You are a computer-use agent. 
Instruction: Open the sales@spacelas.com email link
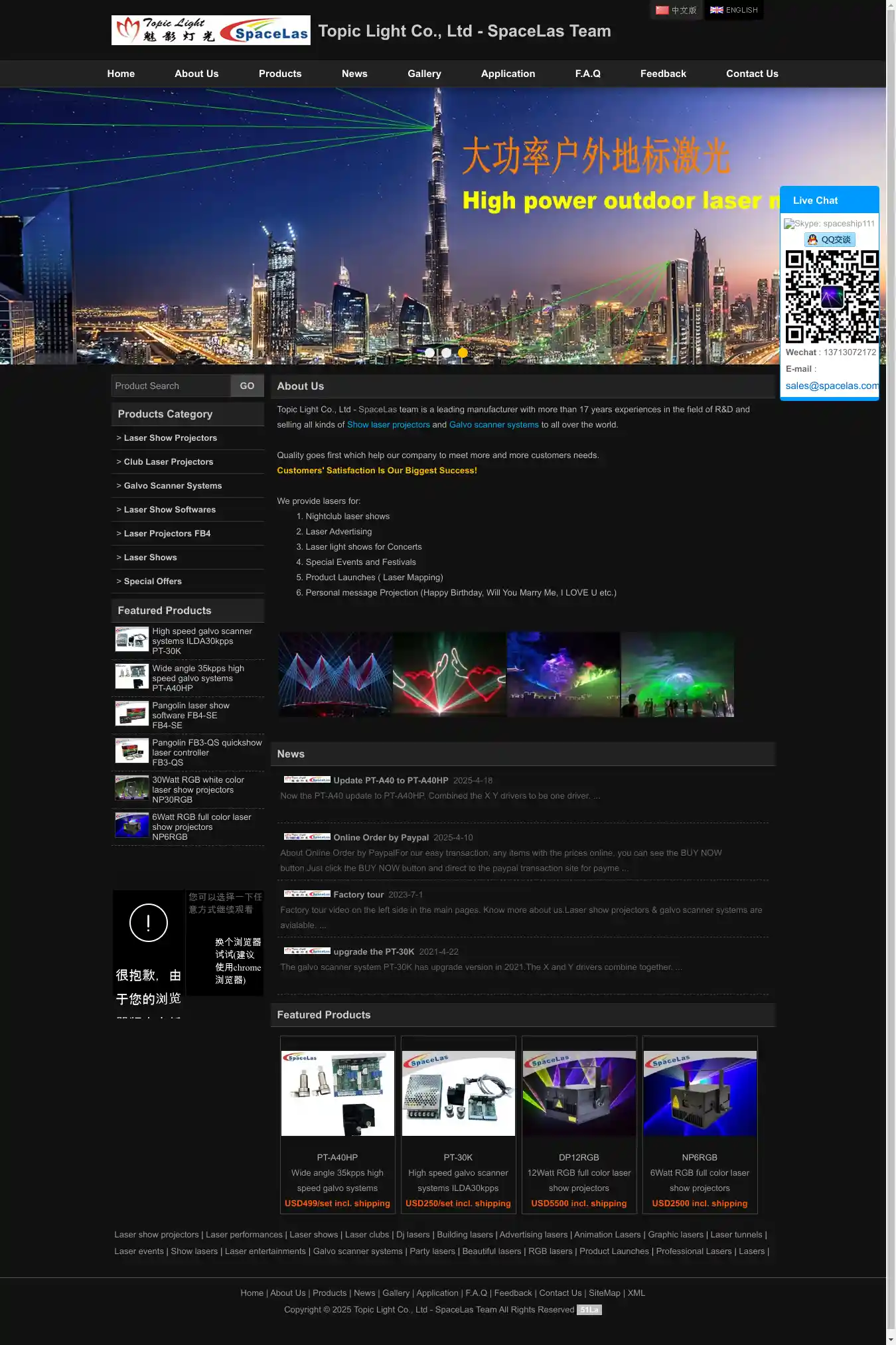click(x=831, y=386)
